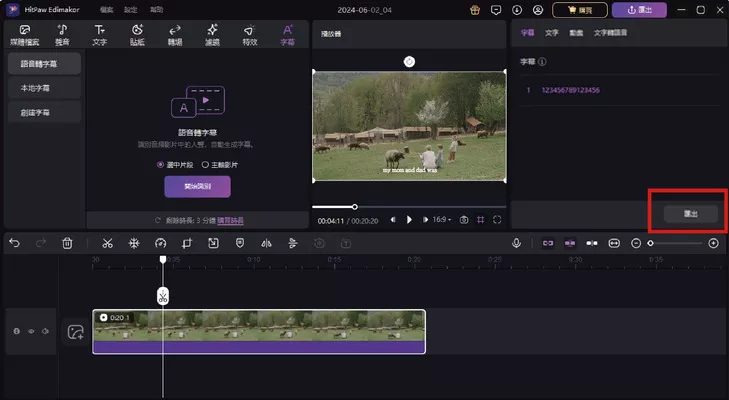The height and width of the screenshot is (400, 729).
Task: Toggle the preview-split icon next to snap
Action: [592, 243]
